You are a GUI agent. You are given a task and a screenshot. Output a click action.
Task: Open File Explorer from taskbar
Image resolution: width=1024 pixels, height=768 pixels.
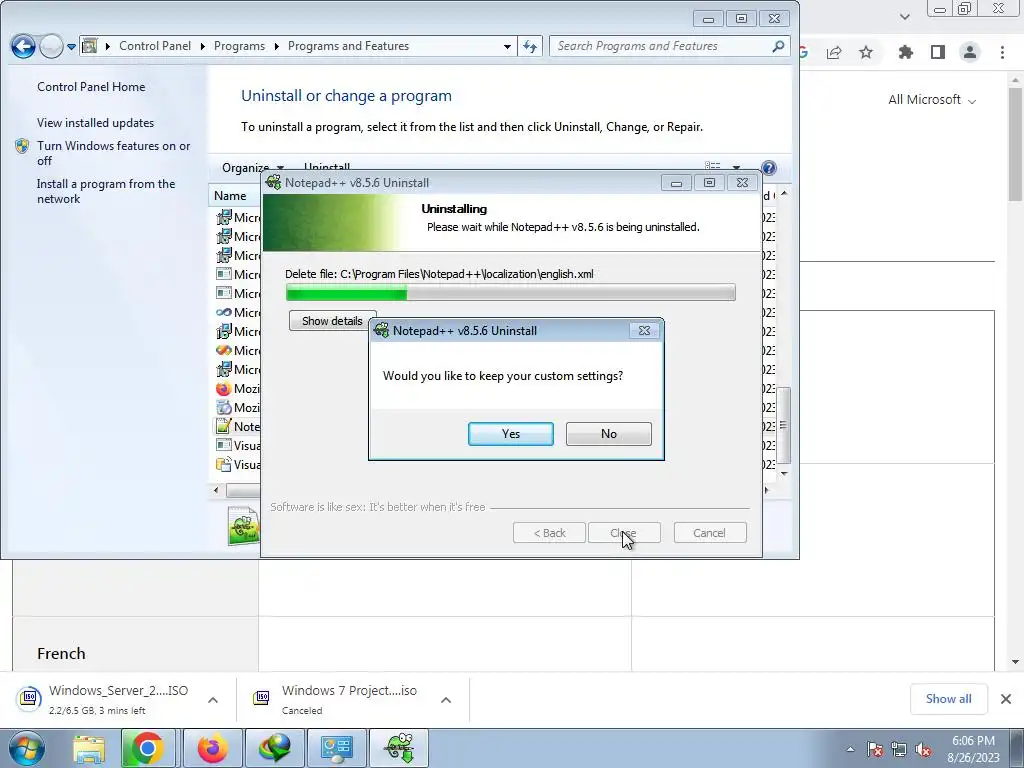(89, 748)
